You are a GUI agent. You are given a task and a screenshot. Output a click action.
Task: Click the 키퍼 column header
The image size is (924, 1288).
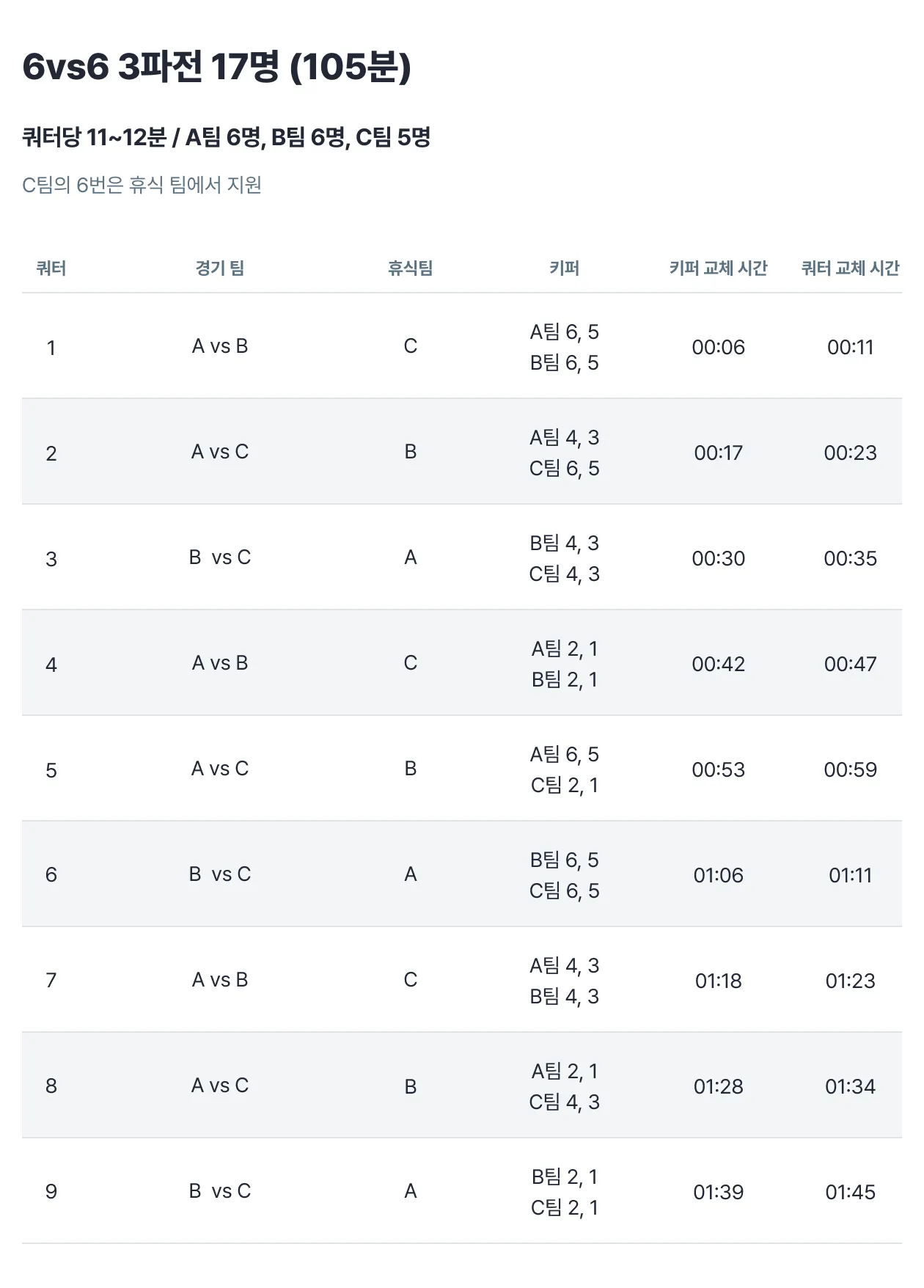[x=565, y=268]
